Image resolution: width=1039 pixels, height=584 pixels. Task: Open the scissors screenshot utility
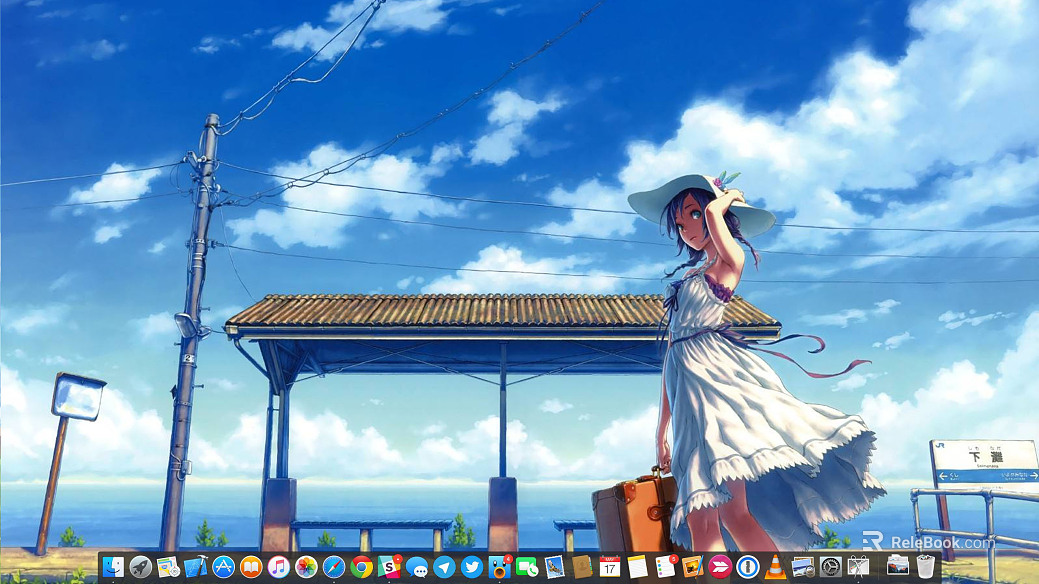[859, 567]
